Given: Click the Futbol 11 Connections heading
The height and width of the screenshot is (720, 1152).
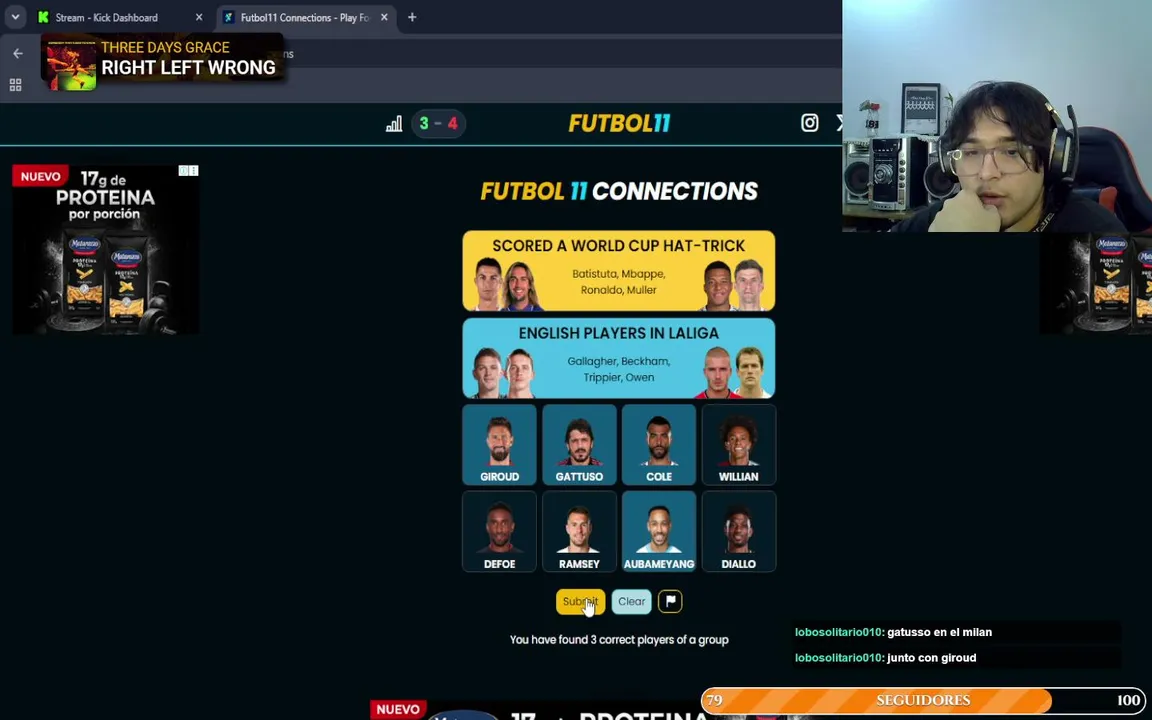Looking at the screenshot, I should pos(619,191).
